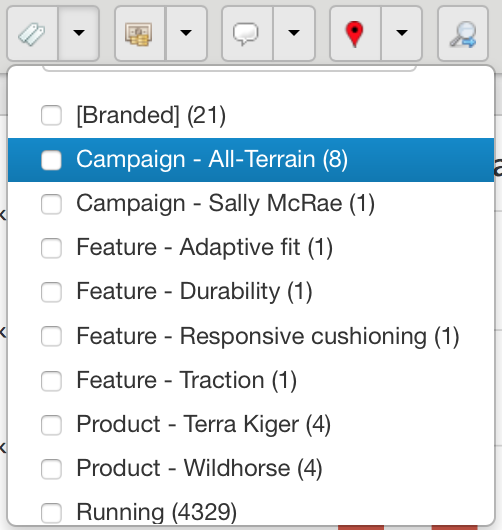Open the comment bubble dropdown arrow
This screenshot has width=502, height=530.
pos(294,33)
